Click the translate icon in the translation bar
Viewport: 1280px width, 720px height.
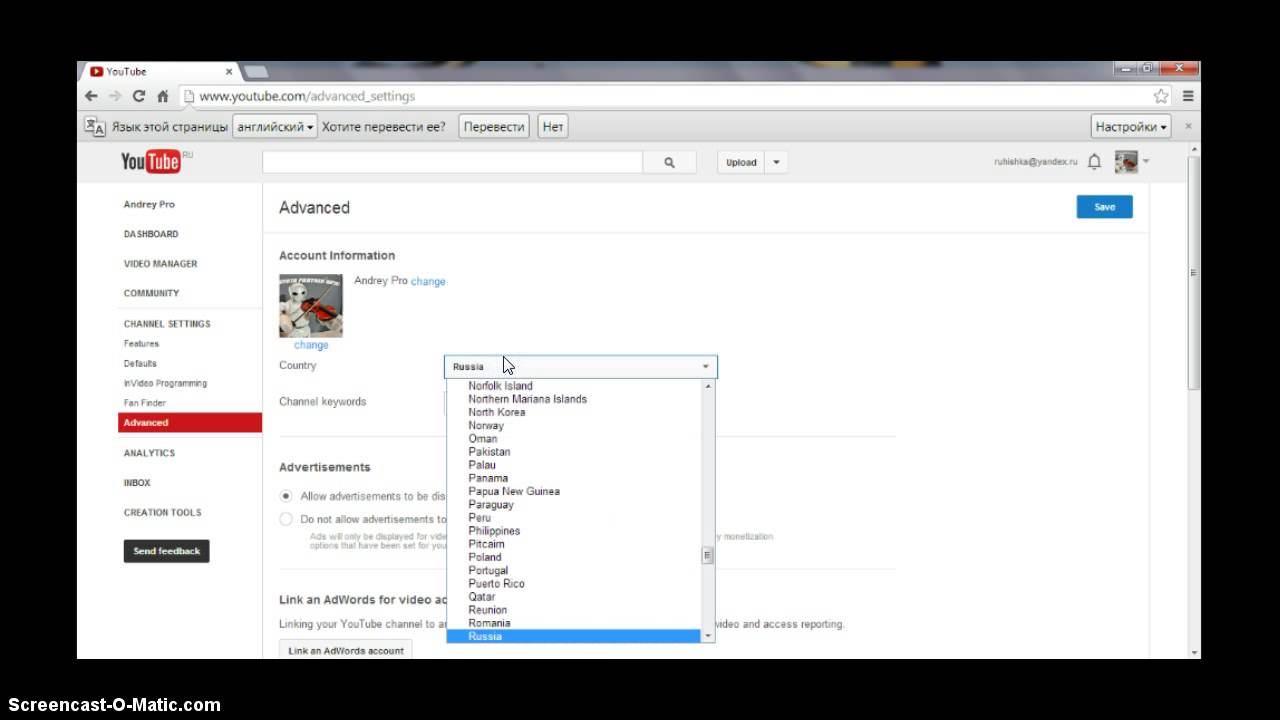pos(95,126)
